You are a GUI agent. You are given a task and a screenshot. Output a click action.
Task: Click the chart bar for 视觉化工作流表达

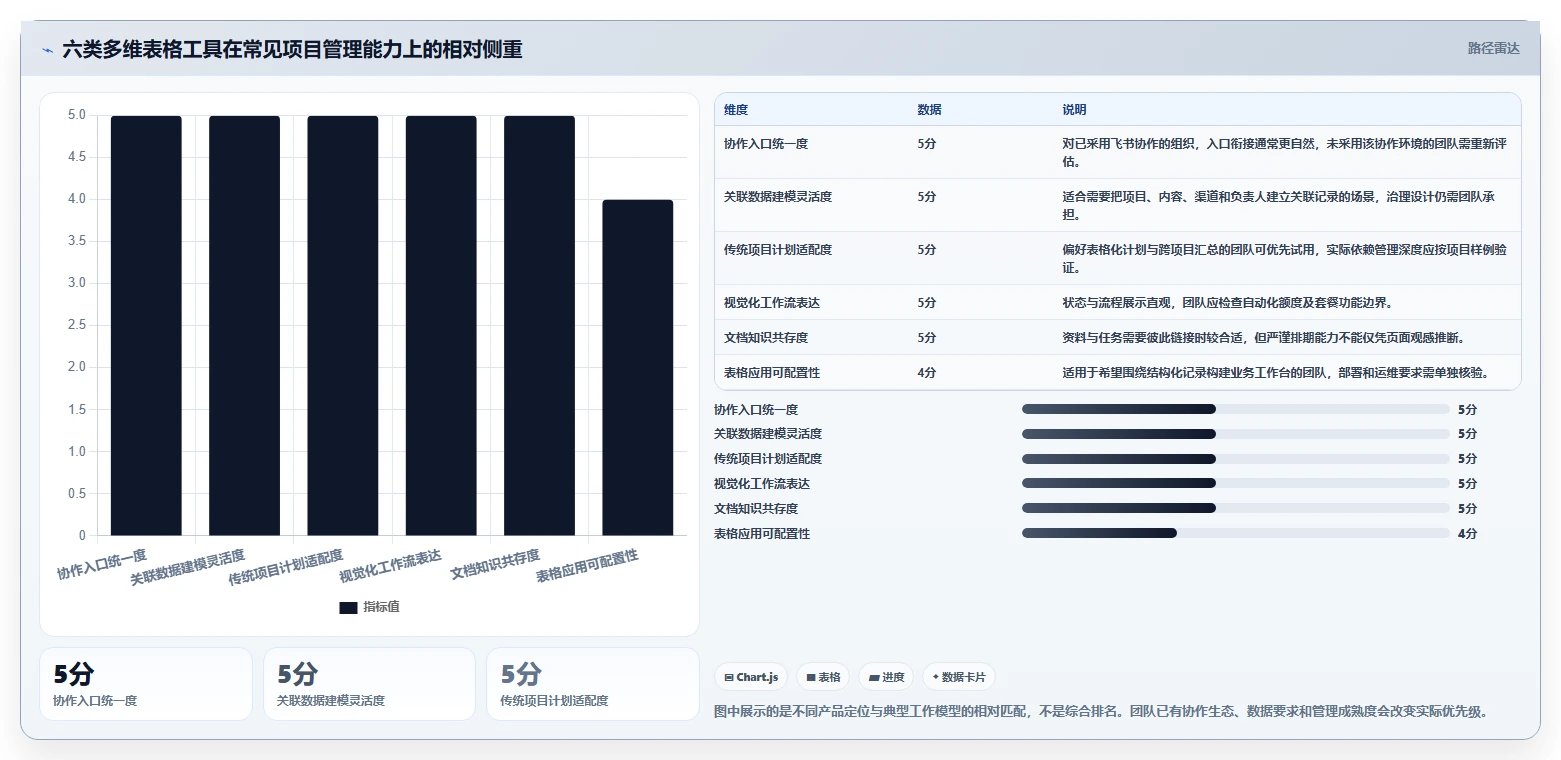[441, 325]
